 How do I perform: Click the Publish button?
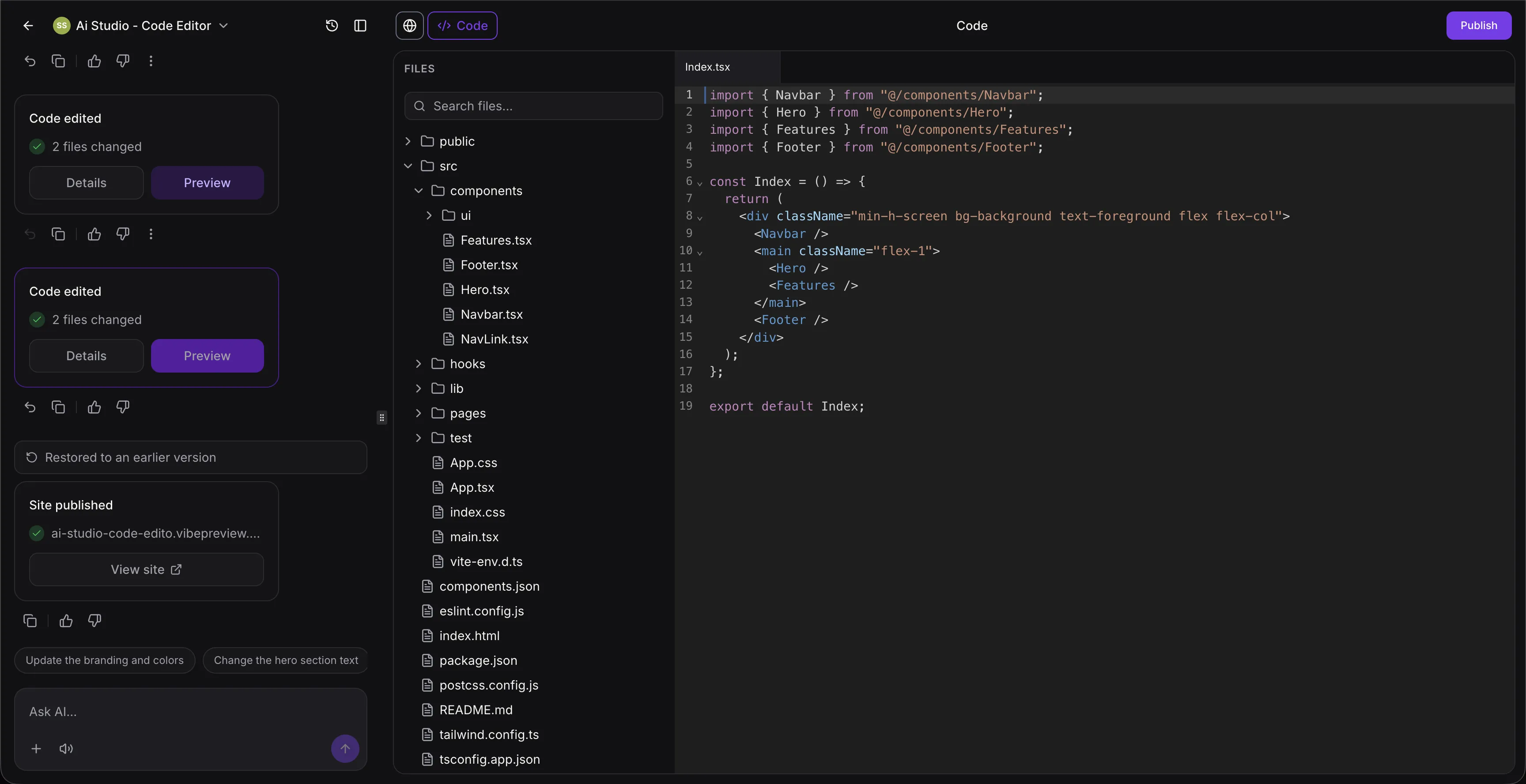click(x=1479, y=26)
